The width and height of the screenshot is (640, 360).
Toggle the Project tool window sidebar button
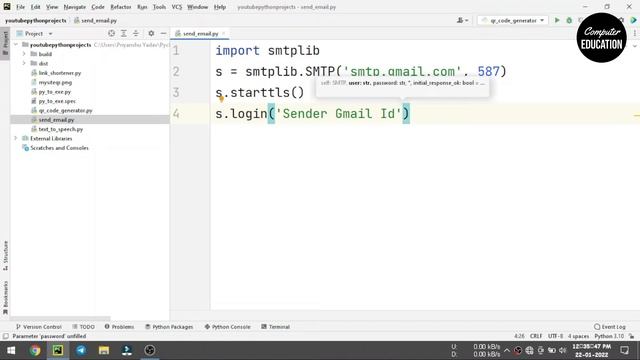(5, 44)
